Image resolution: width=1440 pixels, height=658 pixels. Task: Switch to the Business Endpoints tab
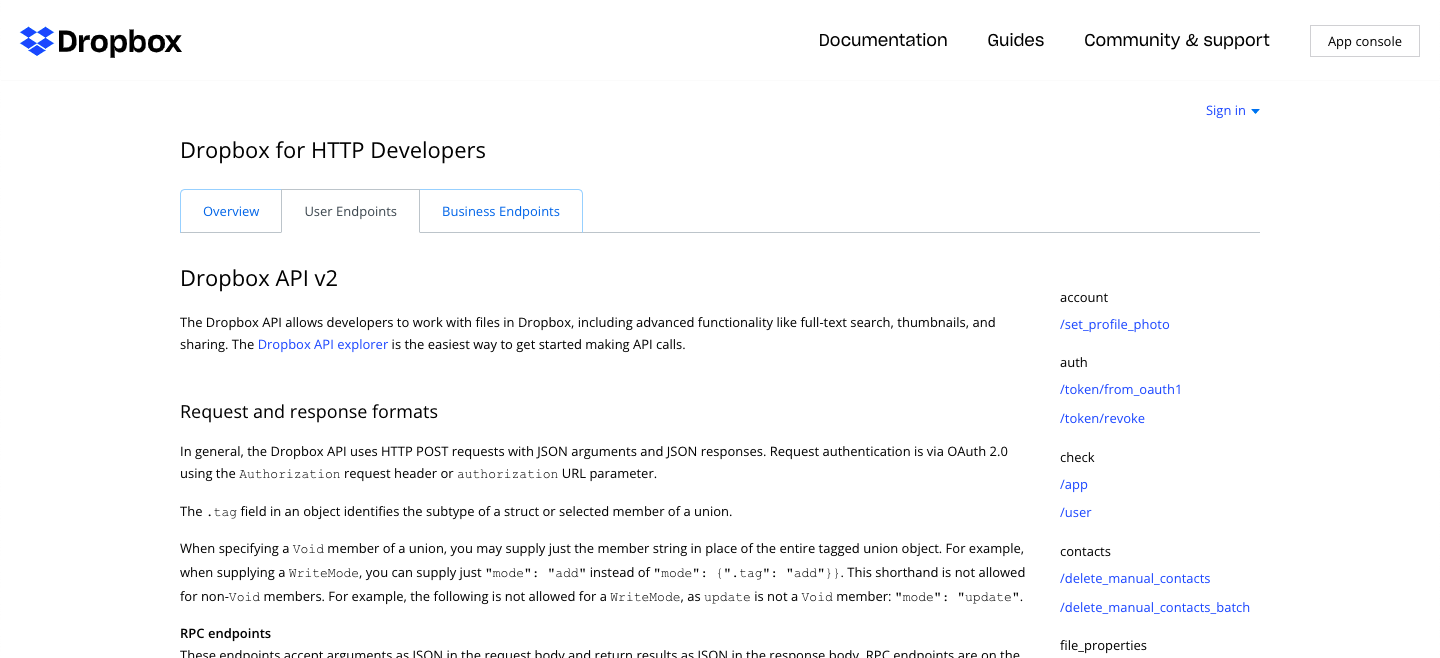pos(500,211)
